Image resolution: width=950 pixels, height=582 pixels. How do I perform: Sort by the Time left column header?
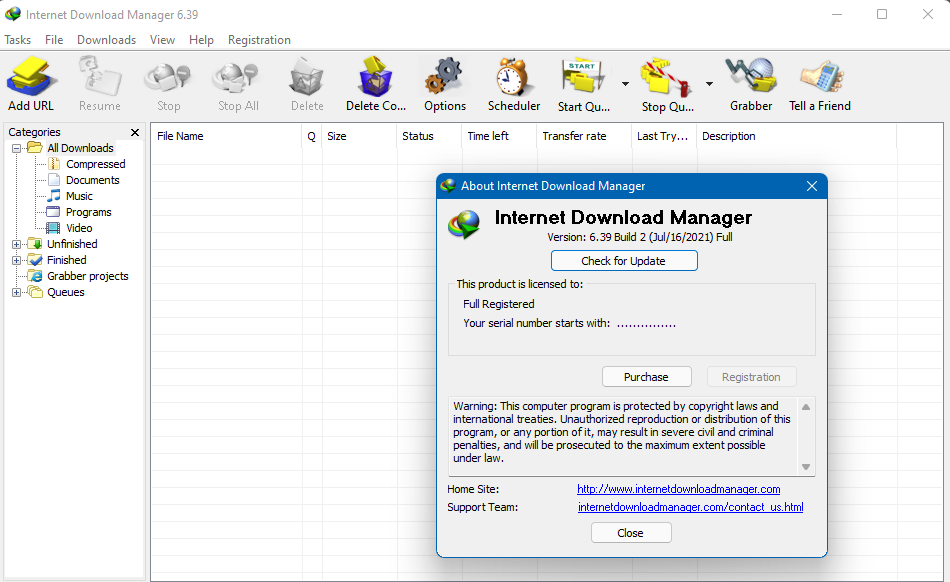pos(499,136)
